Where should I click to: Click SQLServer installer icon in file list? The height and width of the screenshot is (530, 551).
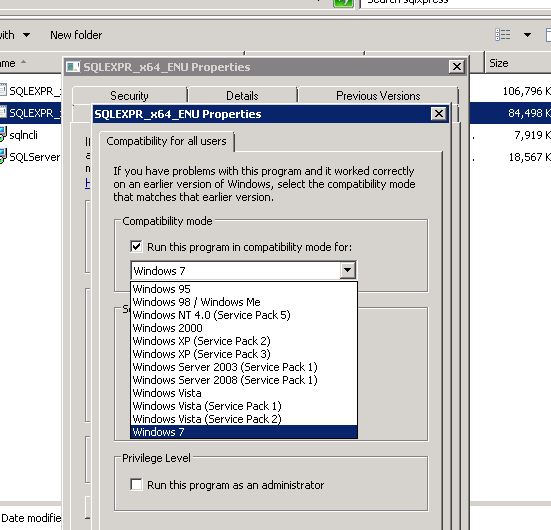3,156
